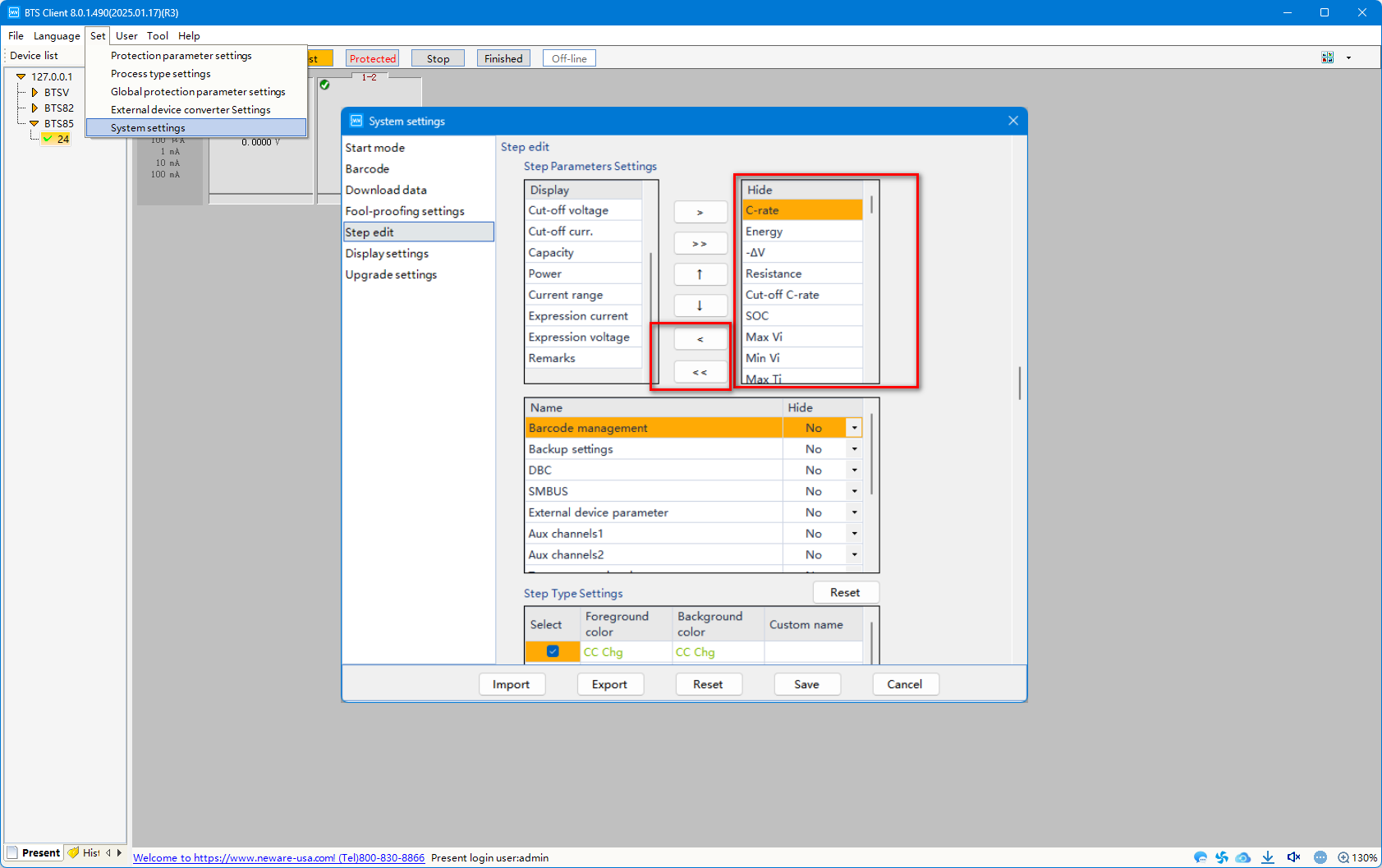Move selected parameter down with down arrow
The height and width of the screenshot is (868, 1382).
coord(700,305)
